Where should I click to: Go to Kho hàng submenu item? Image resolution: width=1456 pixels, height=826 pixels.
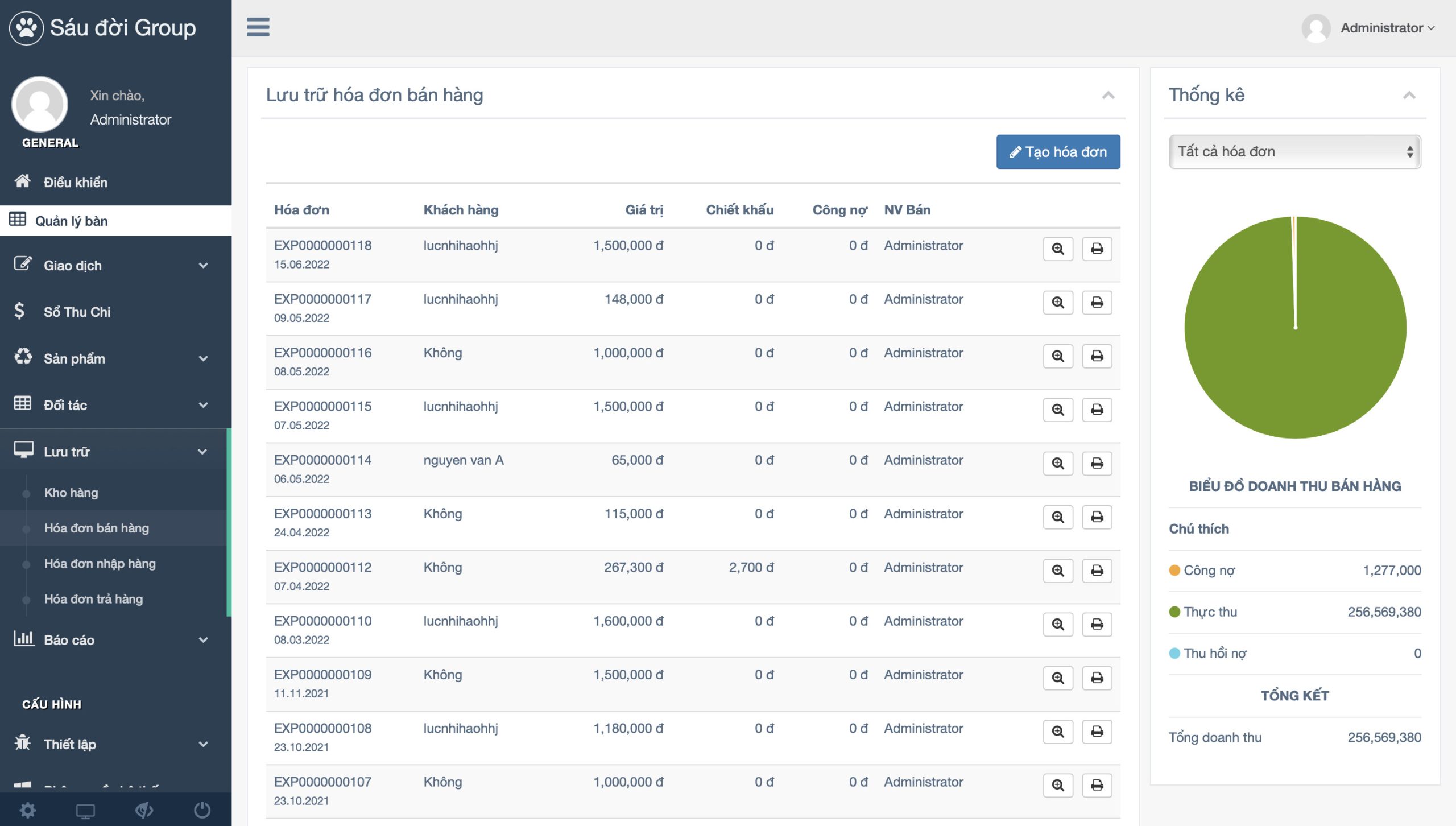click(x=71, y=493)
